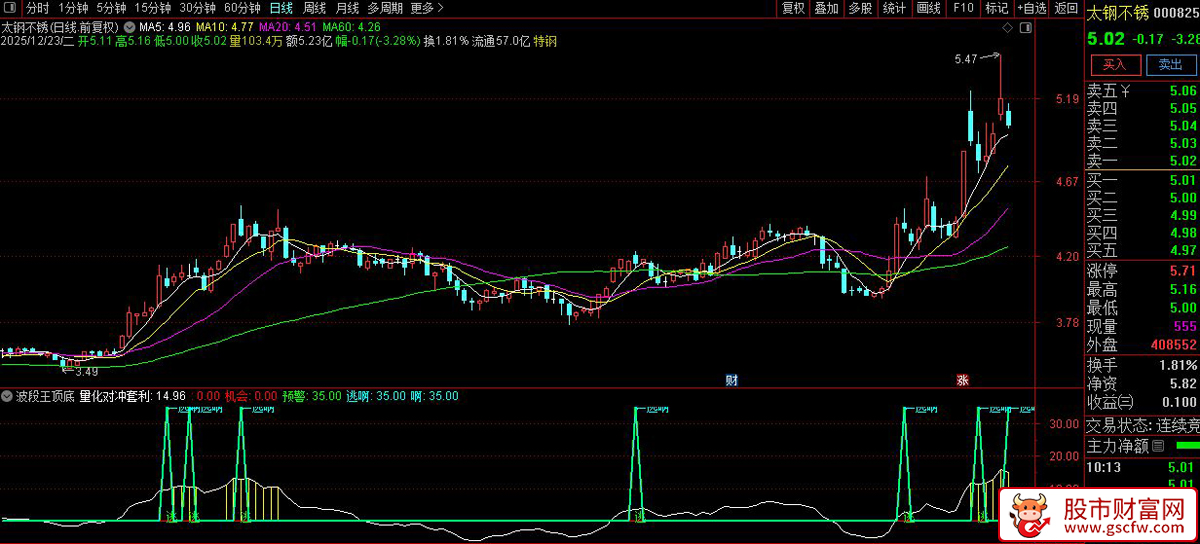
Task: Toggle the left side panel icon
Action: pyautogui.click(x=11, y=8)
